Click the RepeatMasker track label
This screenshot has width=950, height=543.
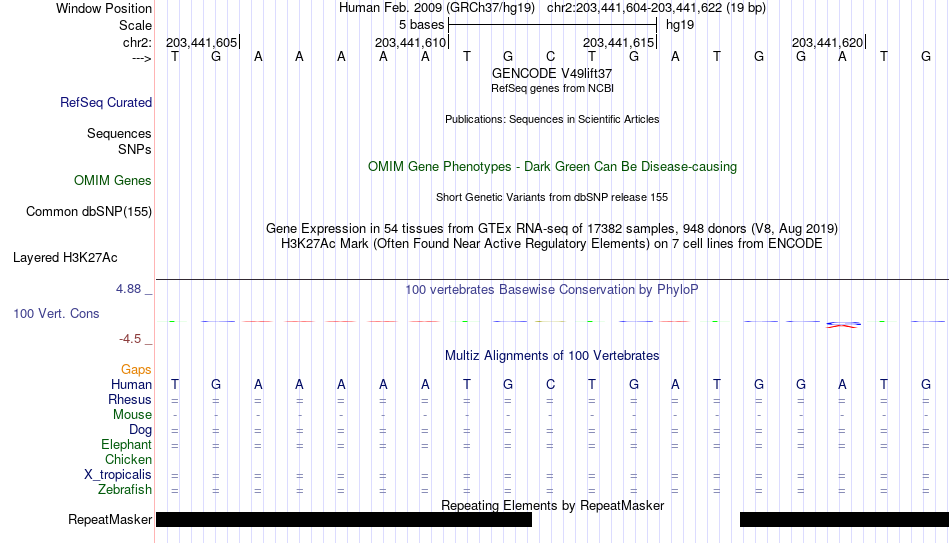click(110, 519)
